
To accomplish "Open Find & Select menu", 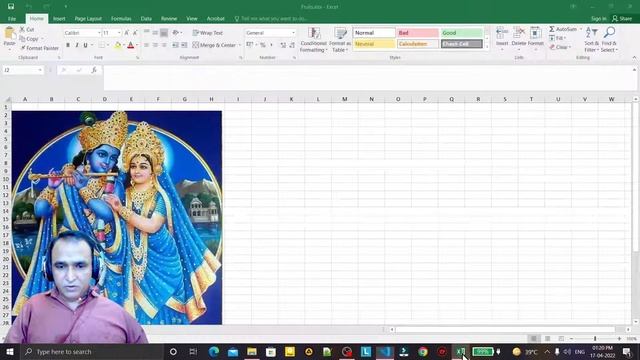I will [x=609, y=40].
